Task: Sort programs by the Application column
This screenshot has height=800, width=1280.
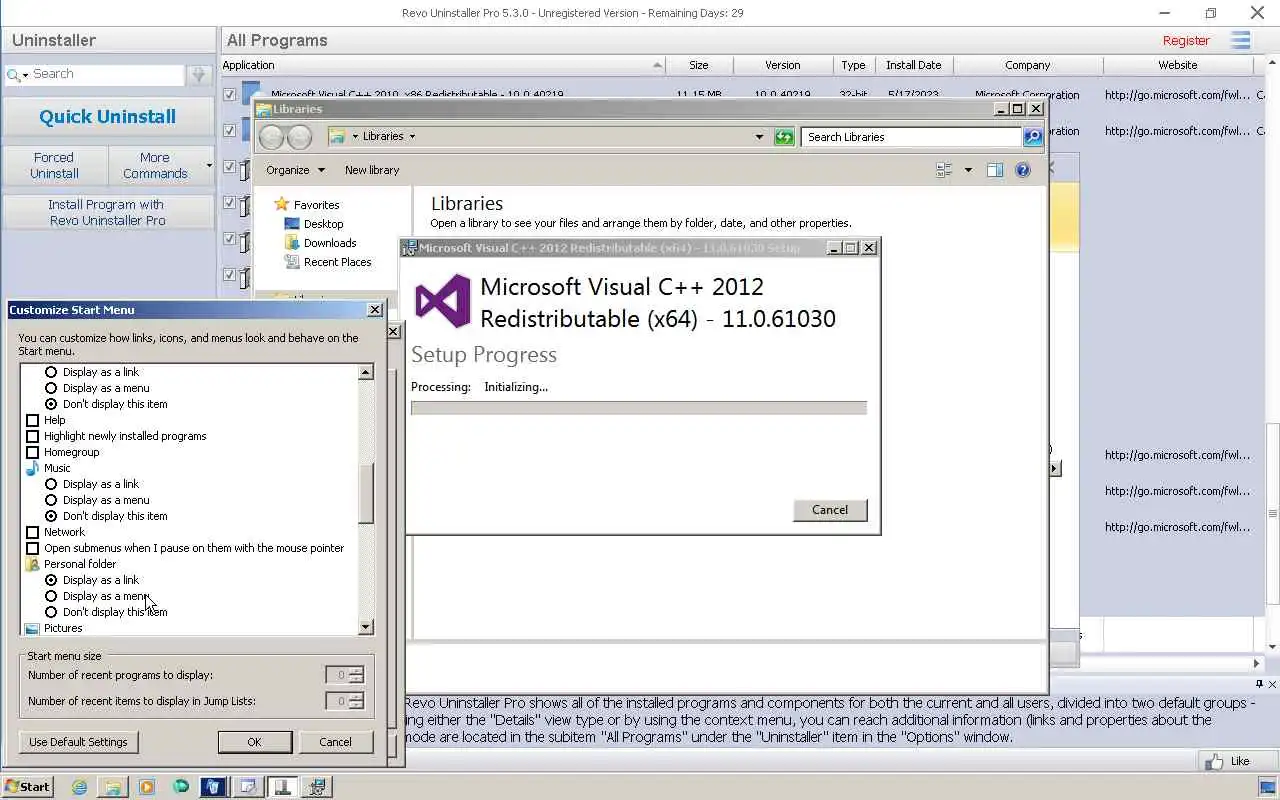Action: pyautogui.click(x=443, y=65)
